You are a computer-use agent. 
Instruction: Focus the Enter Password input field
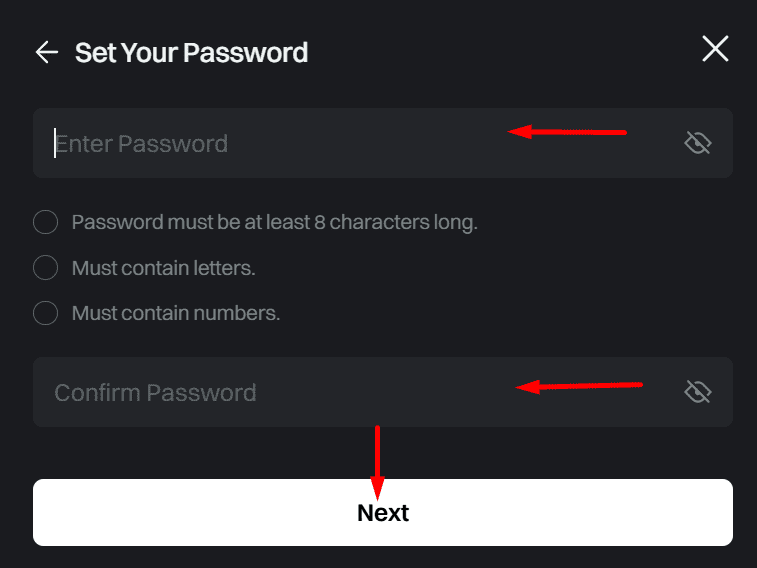pos(383,143)
